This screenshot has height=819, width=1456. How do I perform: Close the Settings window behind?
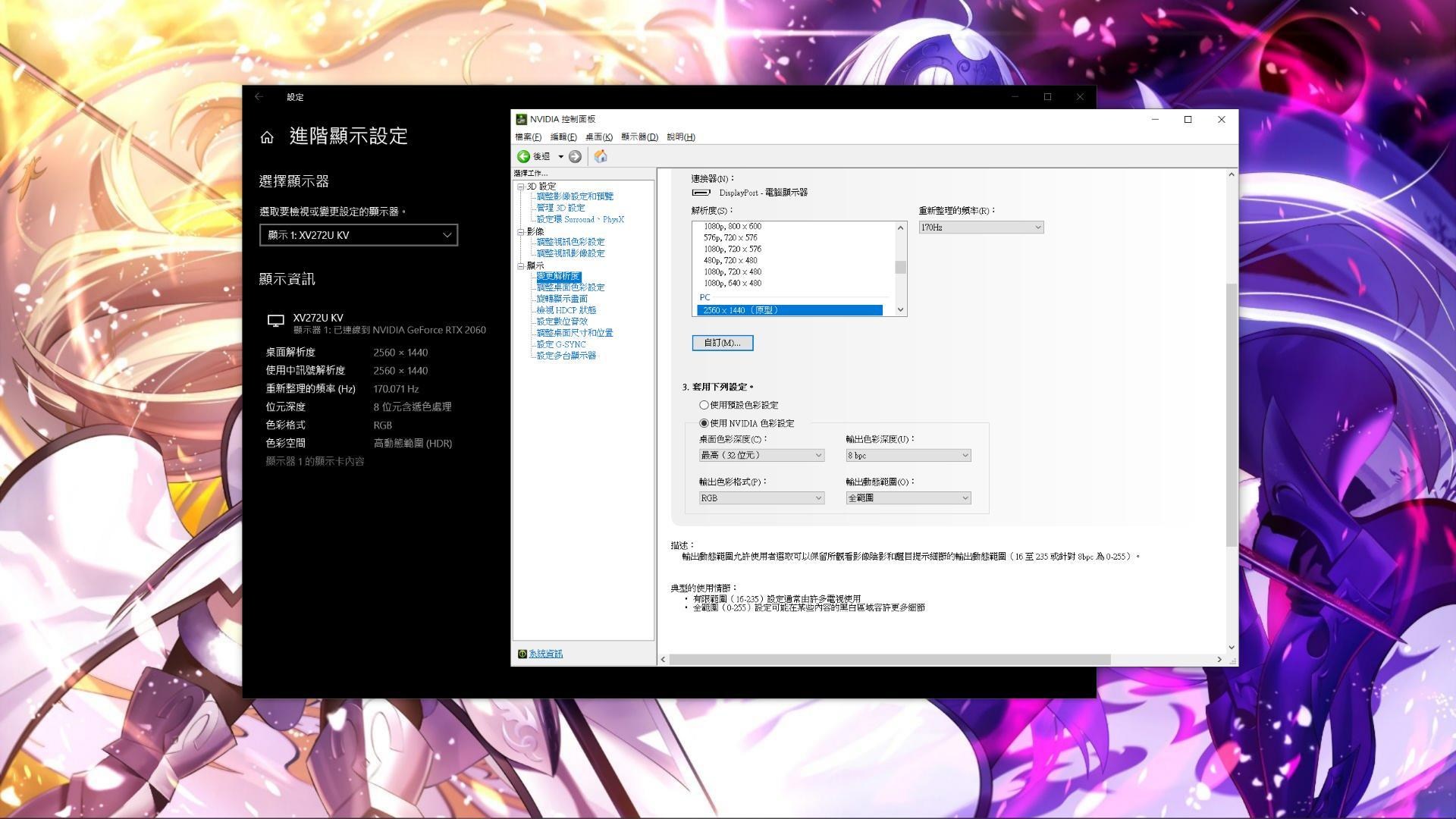(1080, 96)
